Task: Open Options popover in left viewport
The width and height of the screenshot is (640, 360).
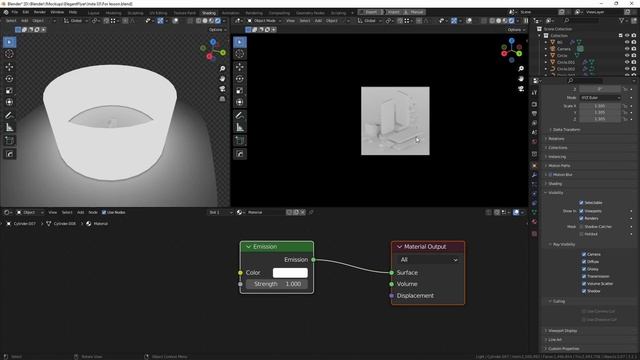Action: coord(217,29)
